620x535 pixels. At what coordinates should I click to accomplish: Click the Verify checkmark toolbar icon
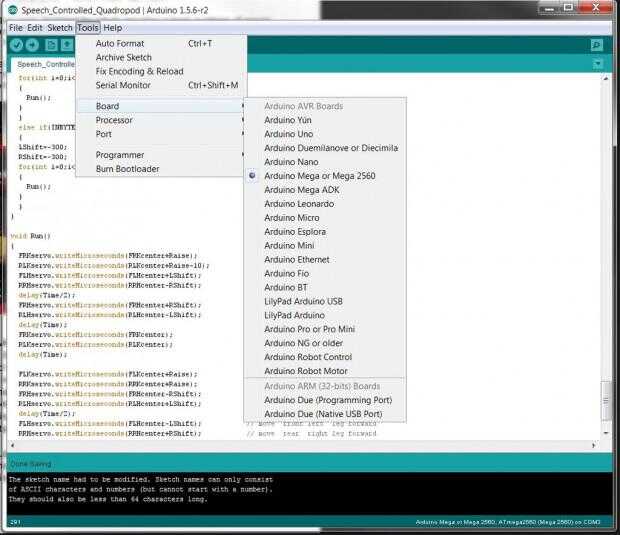tap(17, 45)
